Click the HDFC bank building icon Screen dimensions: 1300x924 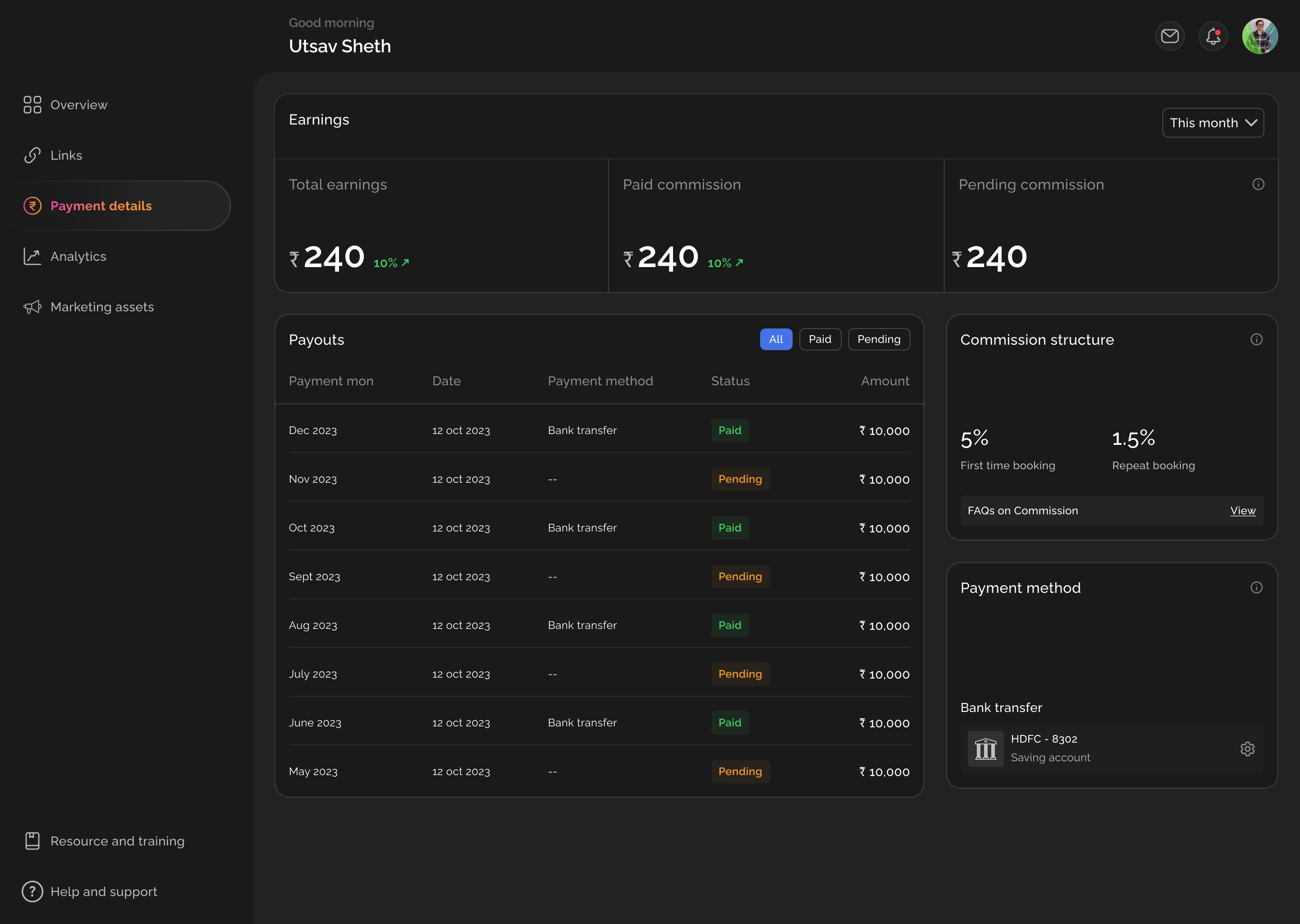(985, 749)
